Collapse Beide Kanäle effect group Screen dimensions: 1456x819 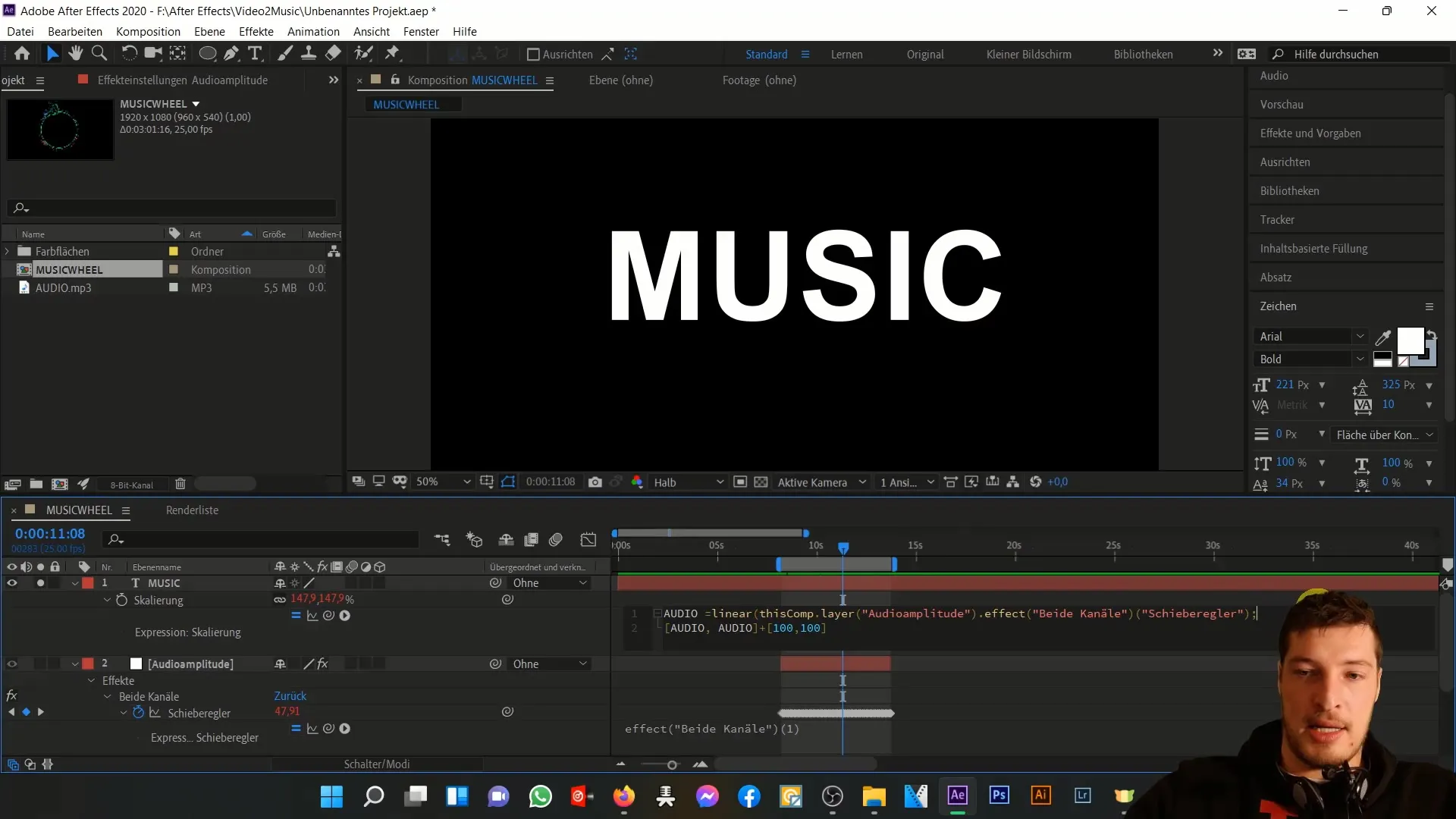[x=107, y=697]
